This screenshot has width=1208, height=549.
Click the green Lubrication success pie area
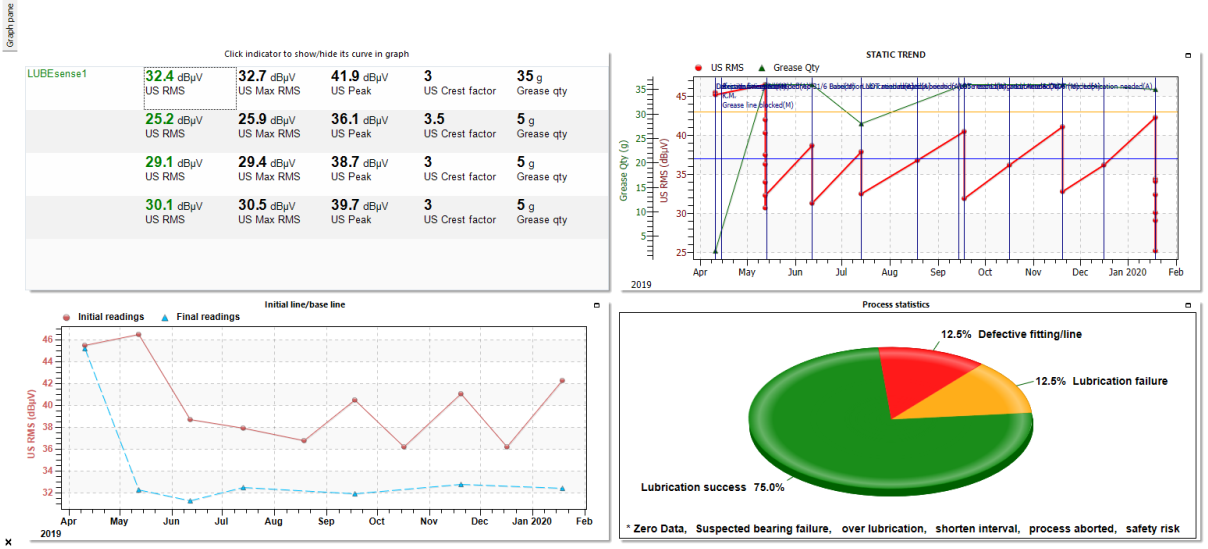pyautogui.click(x=820, y=430)
